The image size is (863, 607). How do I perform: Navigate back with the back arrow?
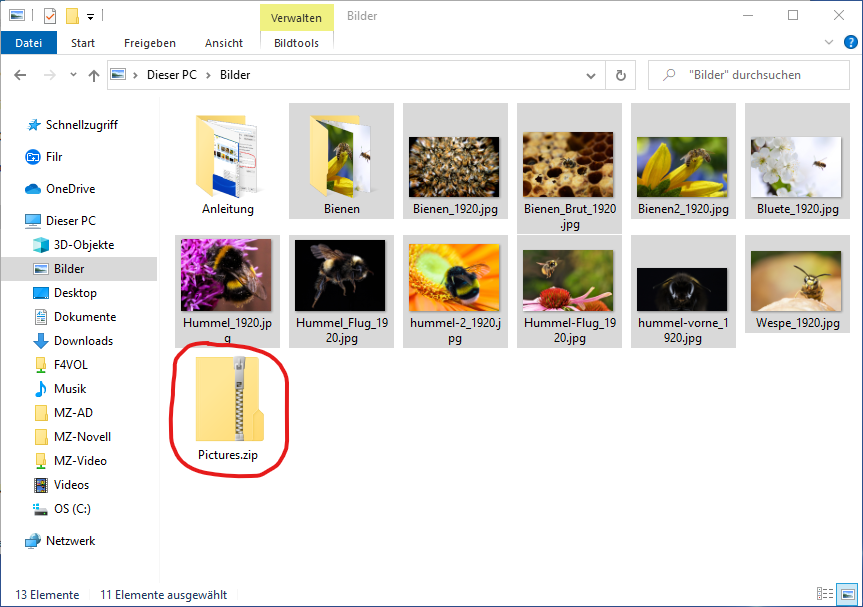click(x=21, y=75)
